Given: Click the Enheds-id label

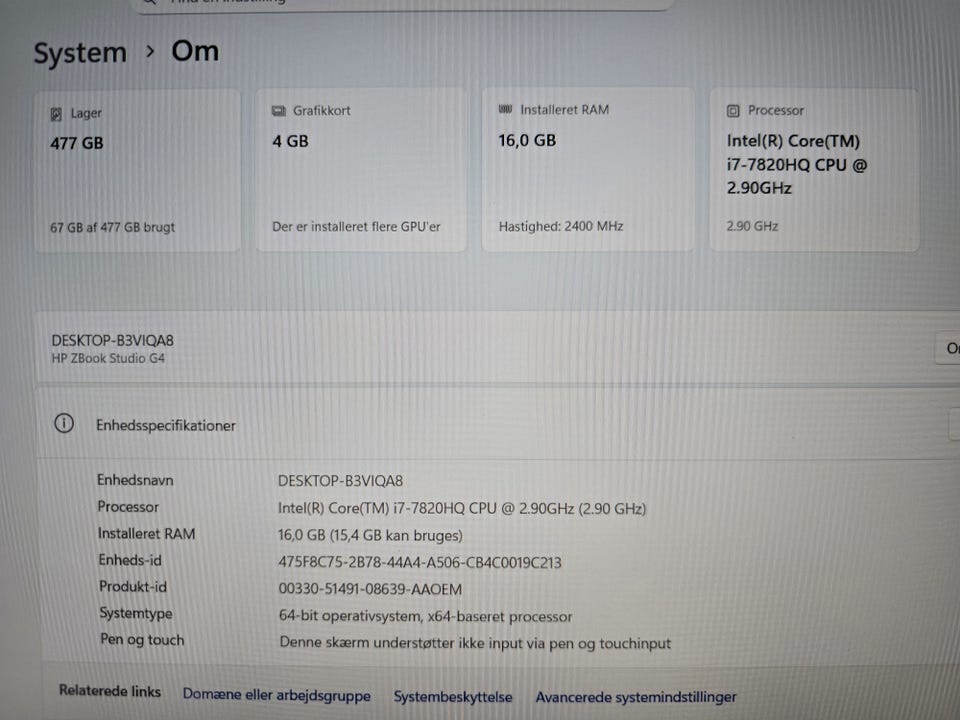Looking at the screenshot, I should coord(130,560).
